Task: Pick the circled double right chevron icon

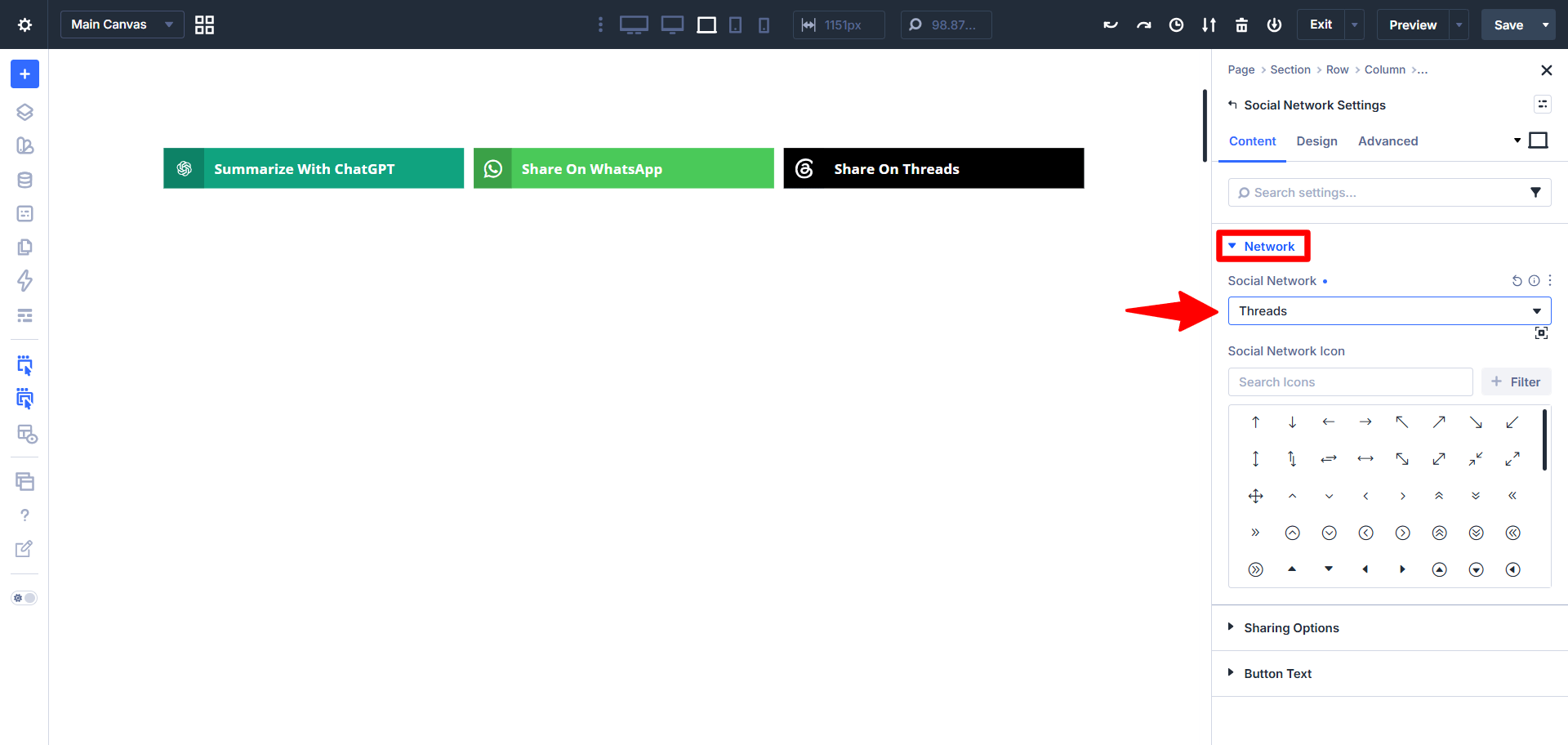Action: click(x=1255, y=569)
